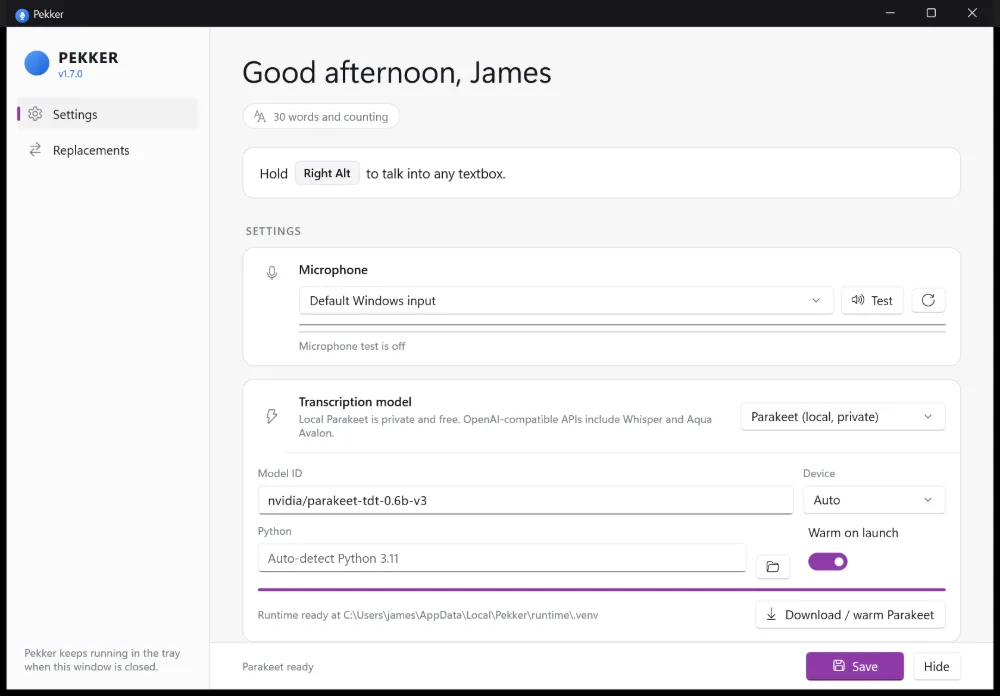
Task: Click the floppy disk icon on the Save button
Action: pos(839,666)
